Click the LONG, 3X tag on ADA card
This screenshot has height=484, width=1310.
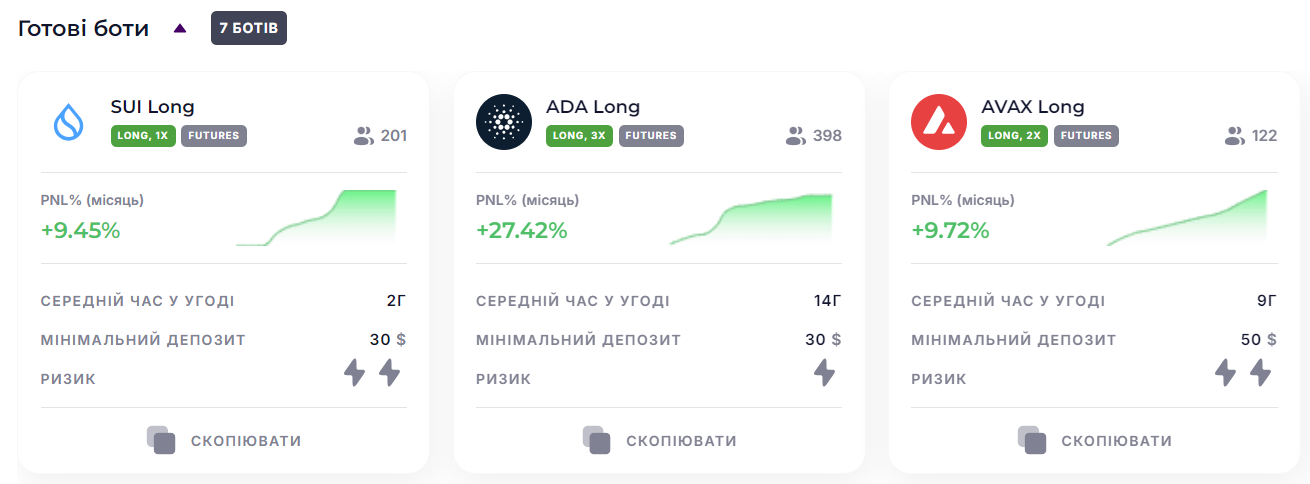579,136
